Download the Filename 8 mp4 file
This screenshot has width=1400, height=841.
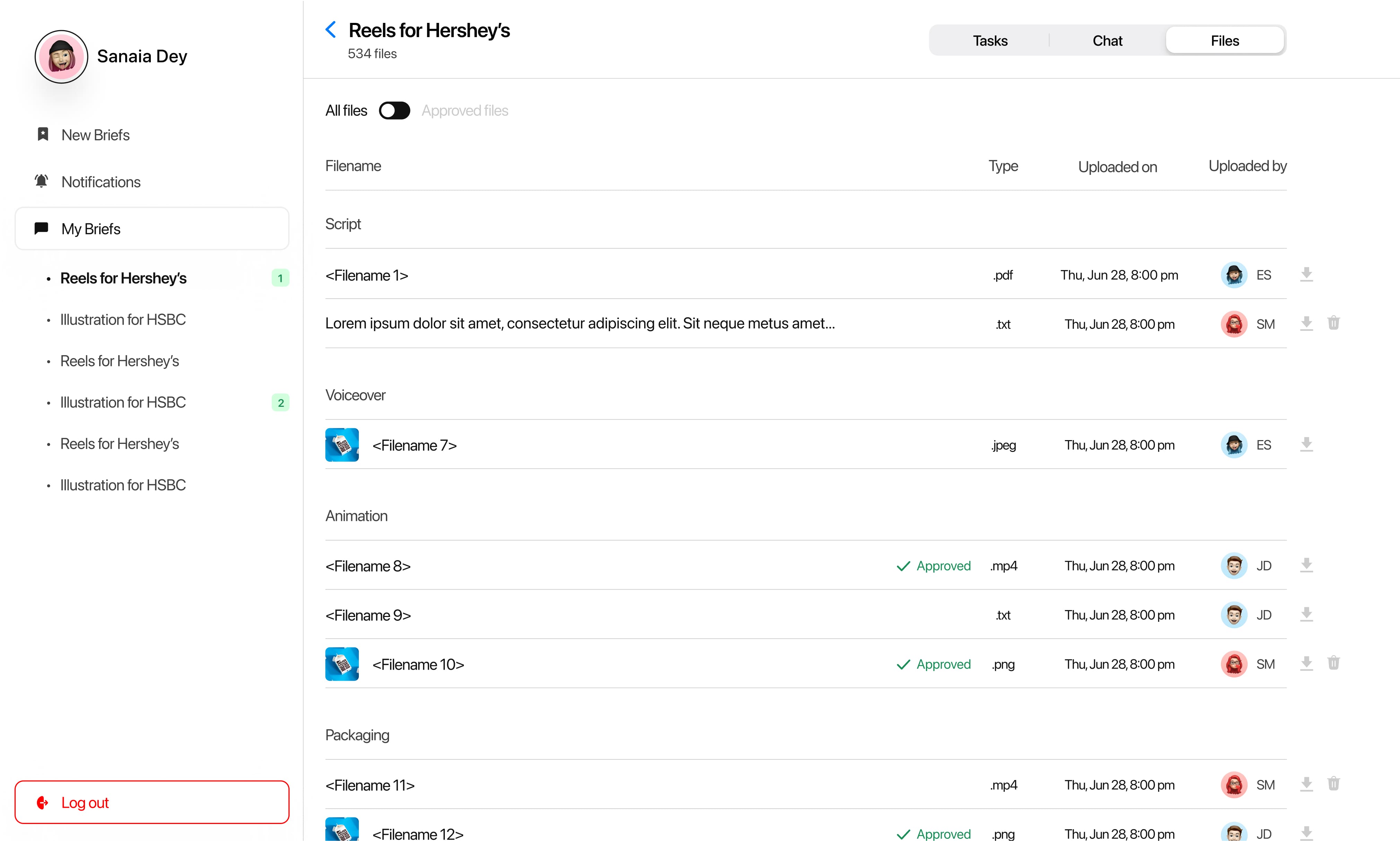[x=1306, y=565]
